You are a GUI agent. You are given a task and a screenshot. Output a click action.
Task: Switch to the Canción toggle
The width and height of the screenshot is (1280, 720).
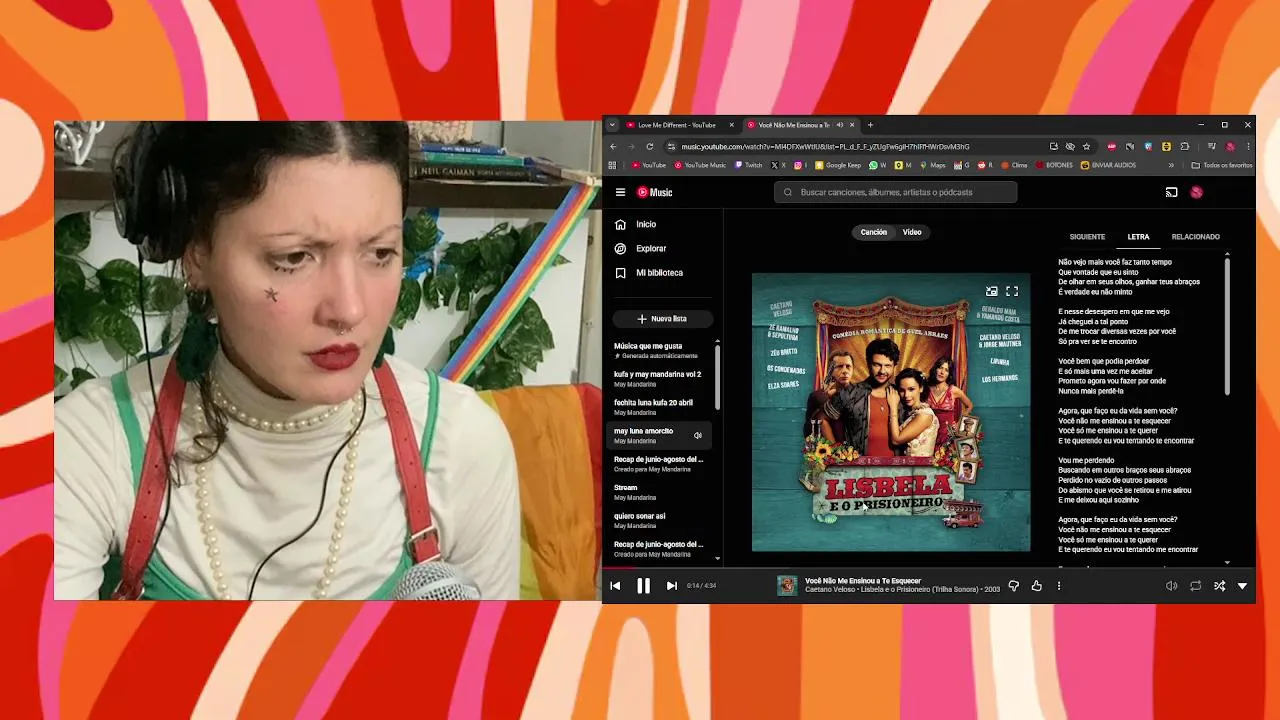[x=874, y=232]
